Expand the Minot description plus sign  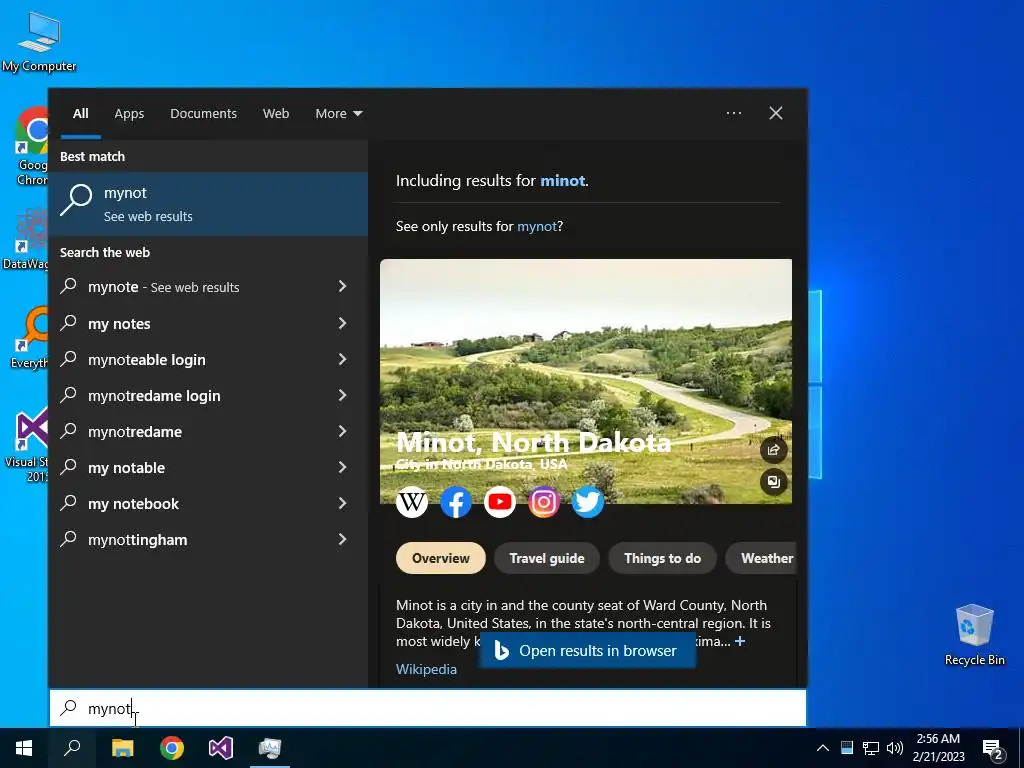click(740, 641)
